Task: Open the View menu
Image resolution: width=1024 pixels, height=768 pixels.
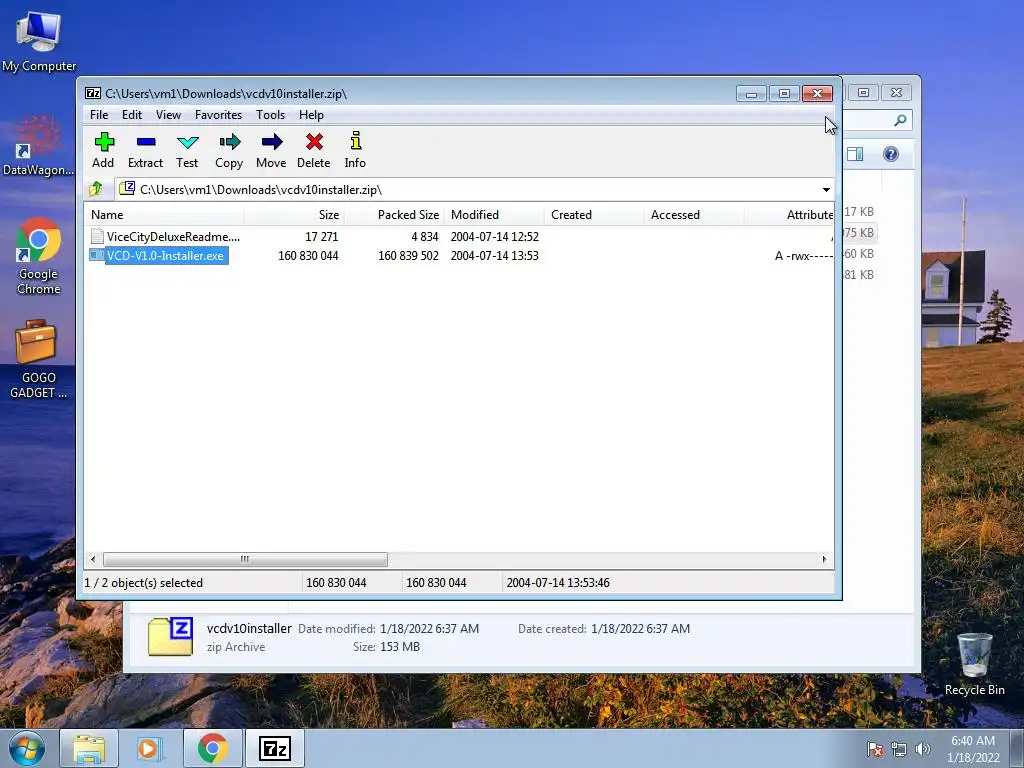Action: [x=168, y=115]
